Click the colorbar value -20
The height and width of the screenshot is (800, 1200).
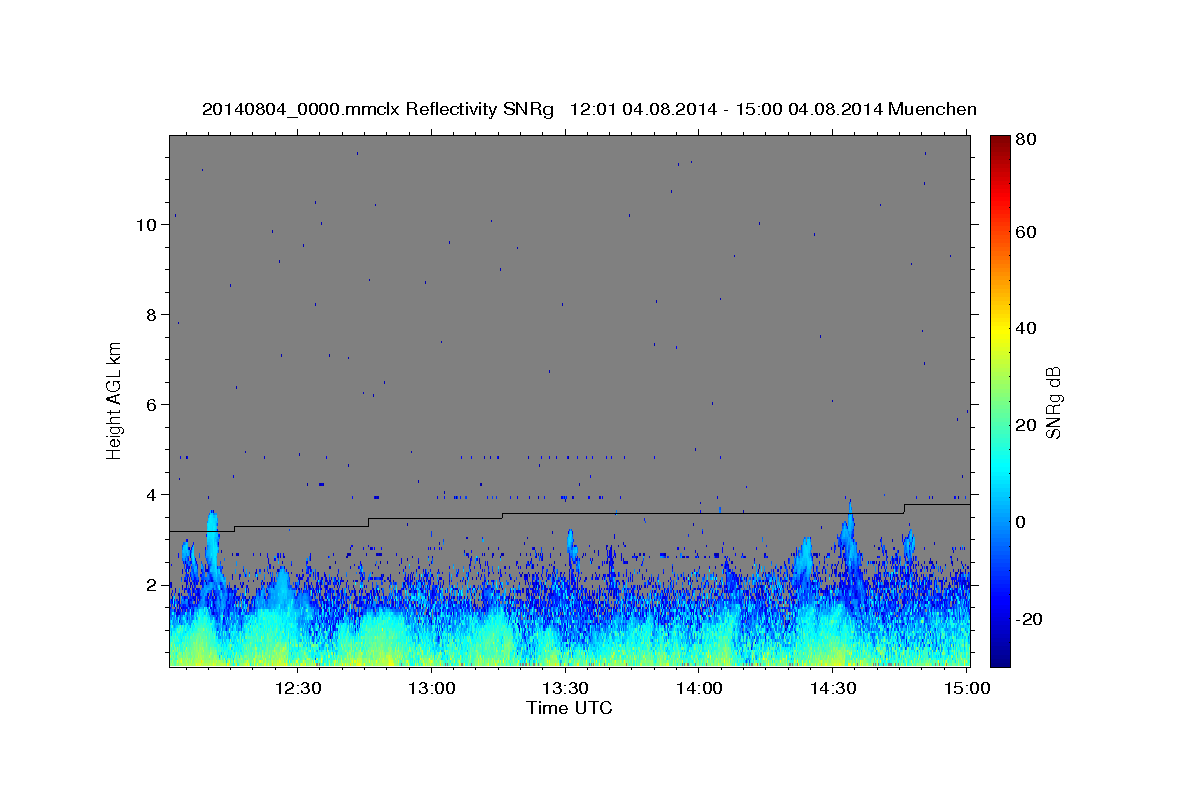1030,619
